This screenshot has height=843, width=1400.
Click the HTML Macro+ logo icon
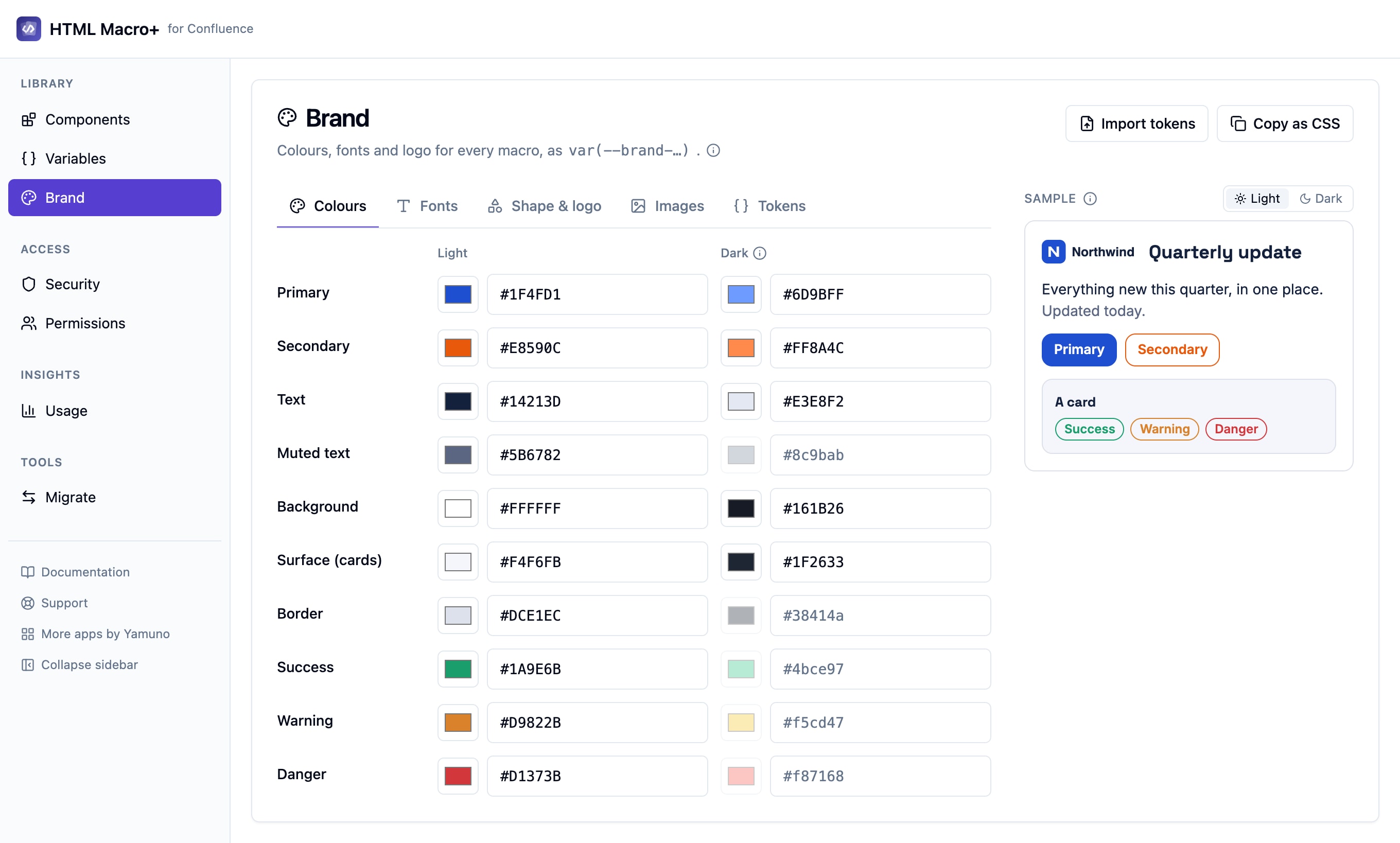[28, 28]
